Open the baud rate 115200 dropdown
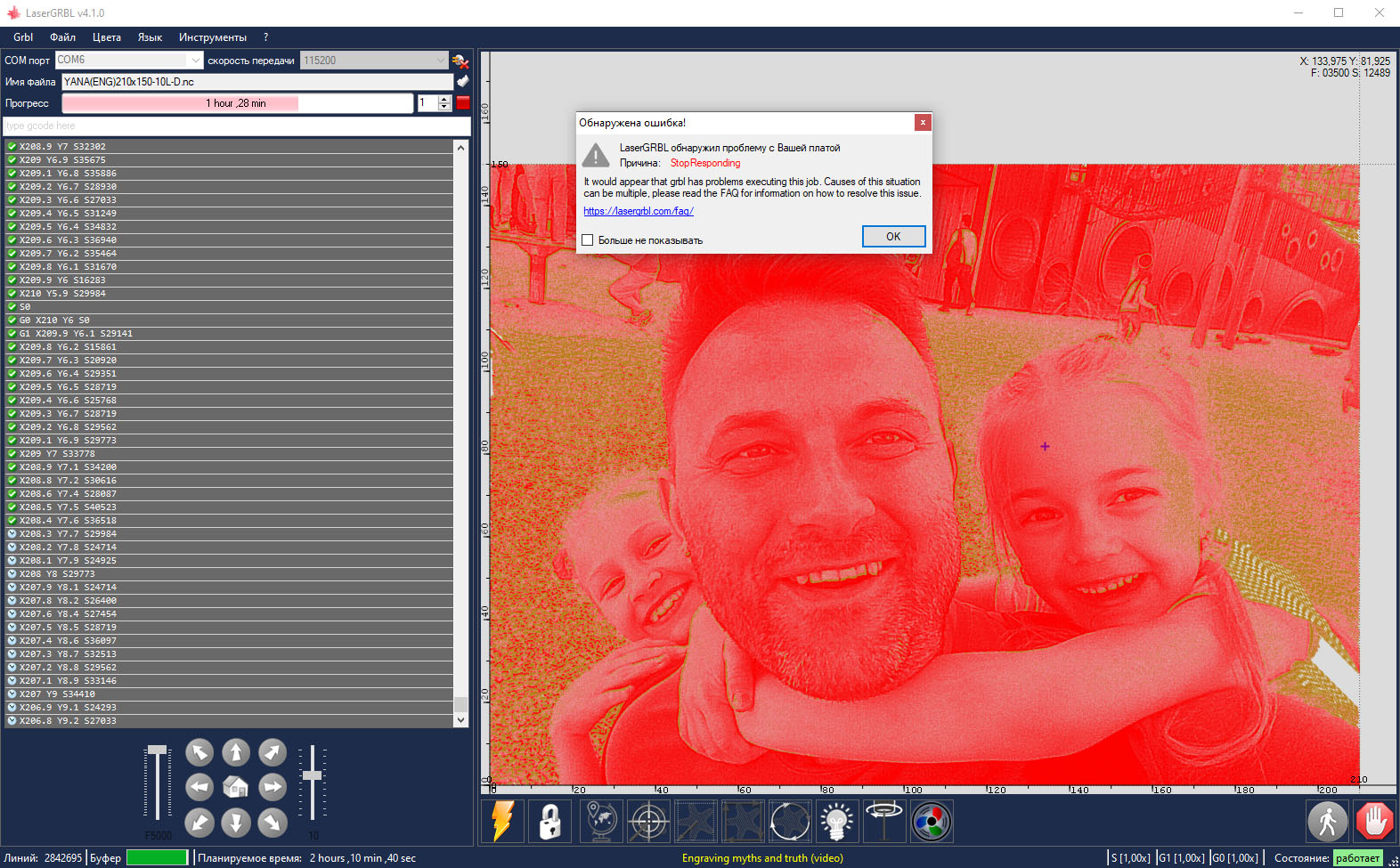Viewport: 1400px width, 868px height. 440,61
